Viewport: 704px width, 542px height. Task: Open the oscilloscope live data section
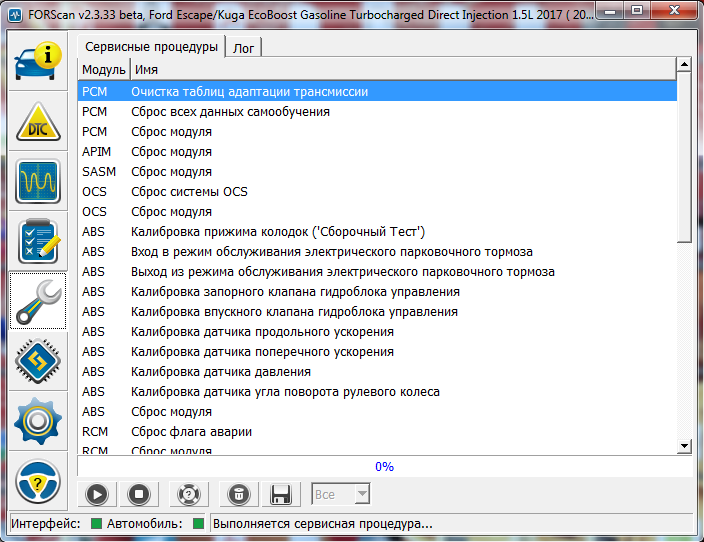[38, 181]
